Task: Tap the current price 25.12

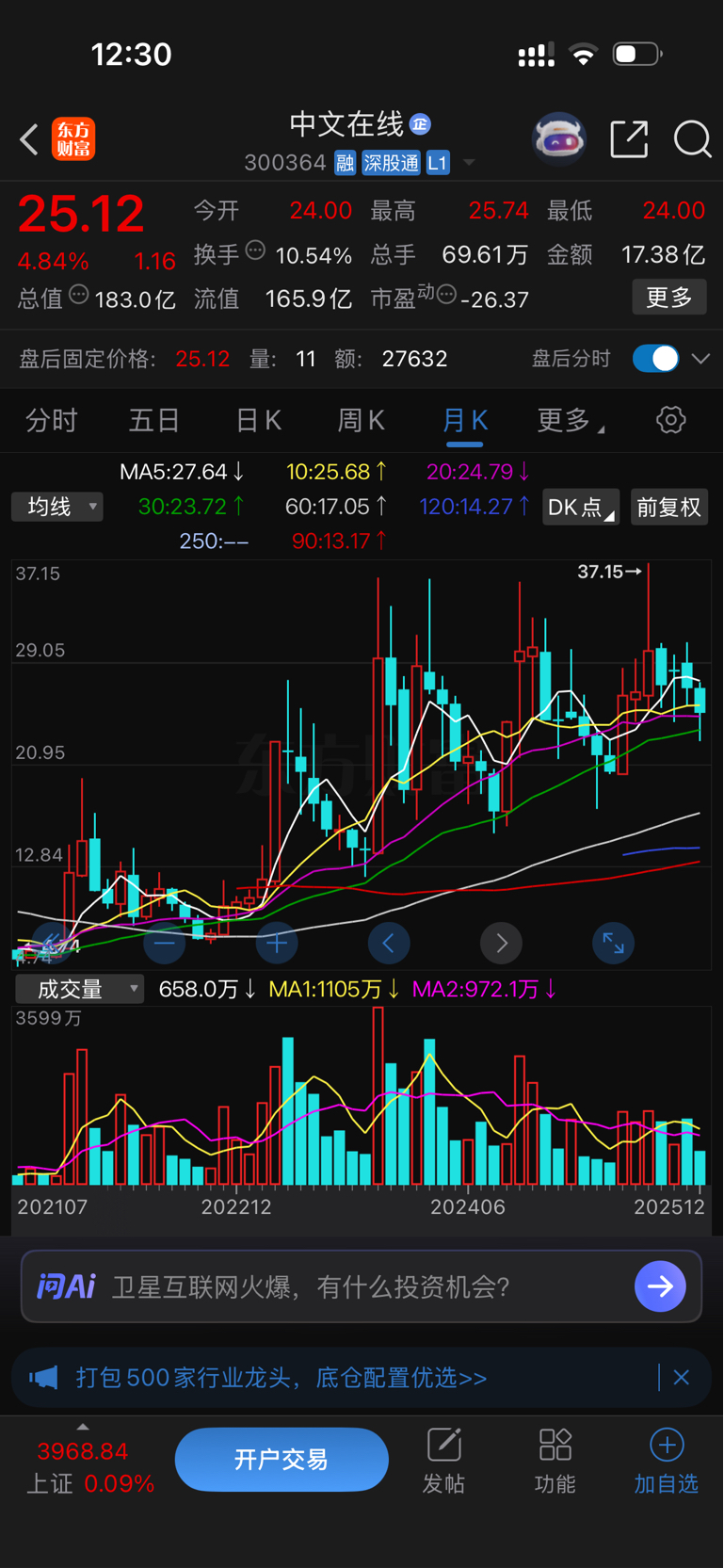Action: 81,214
